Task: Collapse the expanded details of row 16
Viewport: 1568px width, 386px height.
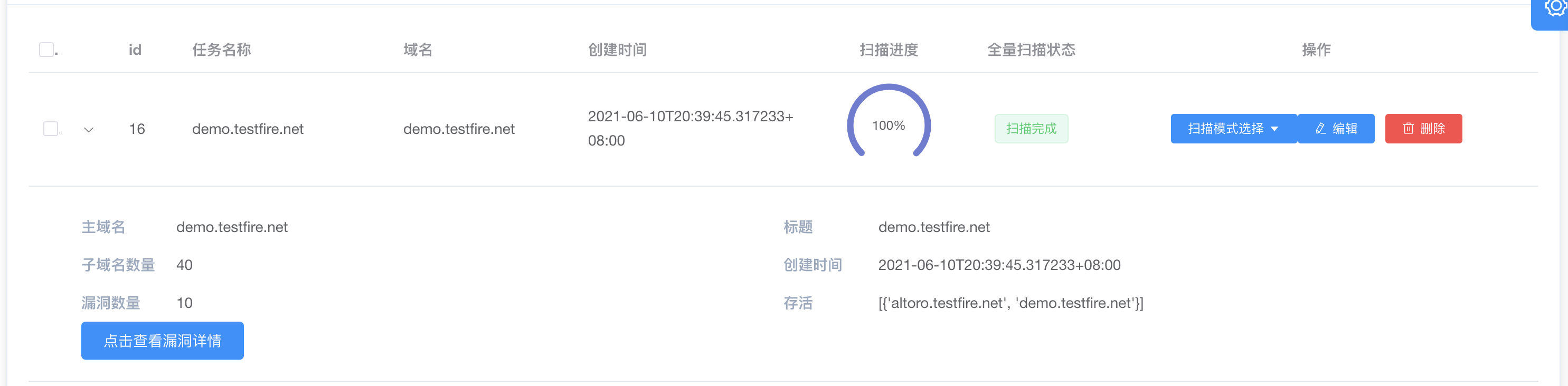Action: pyautogui.click(x=89, y=130)
